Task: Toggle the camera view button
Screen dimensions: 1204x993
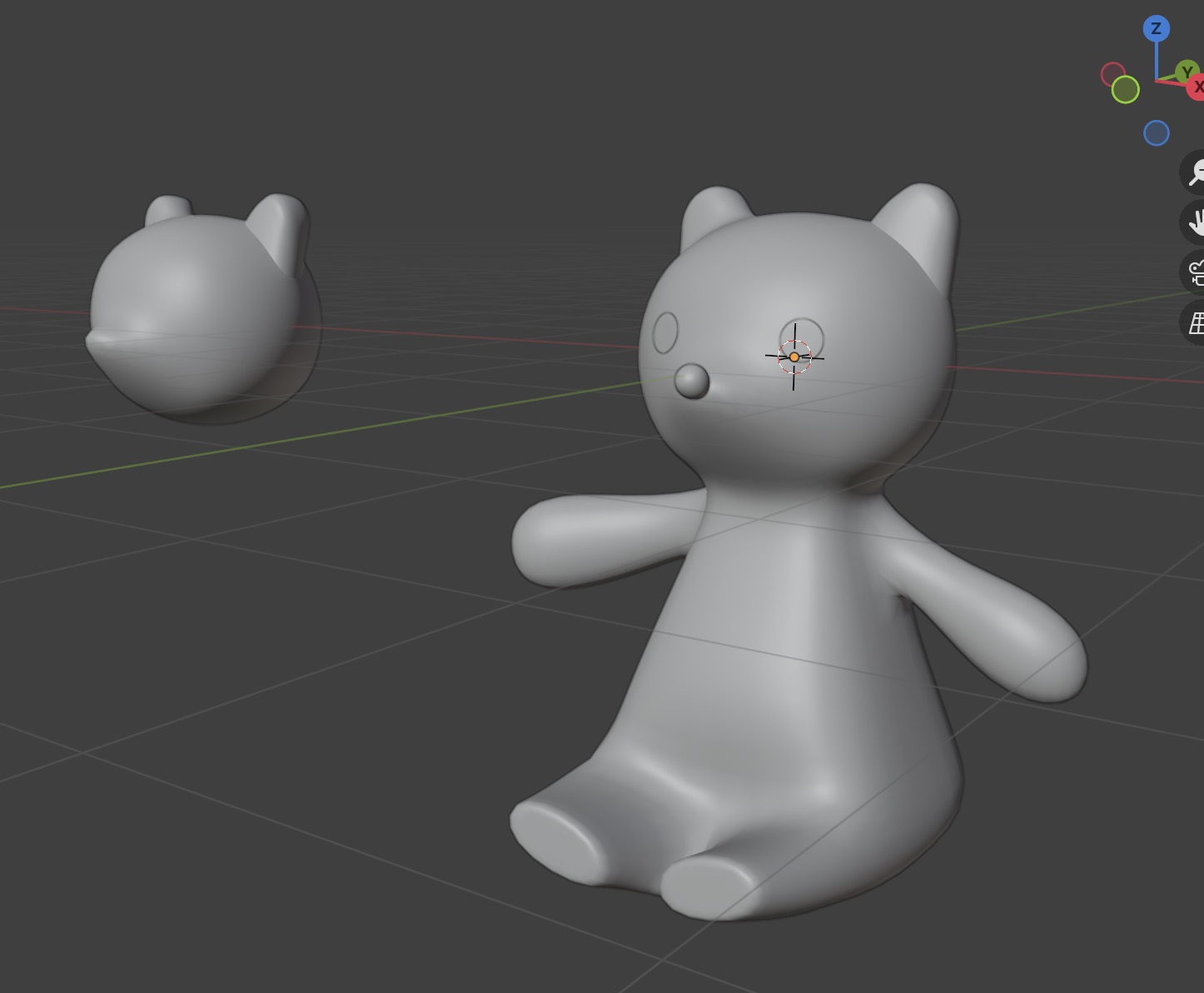Action: point(1195,272)
